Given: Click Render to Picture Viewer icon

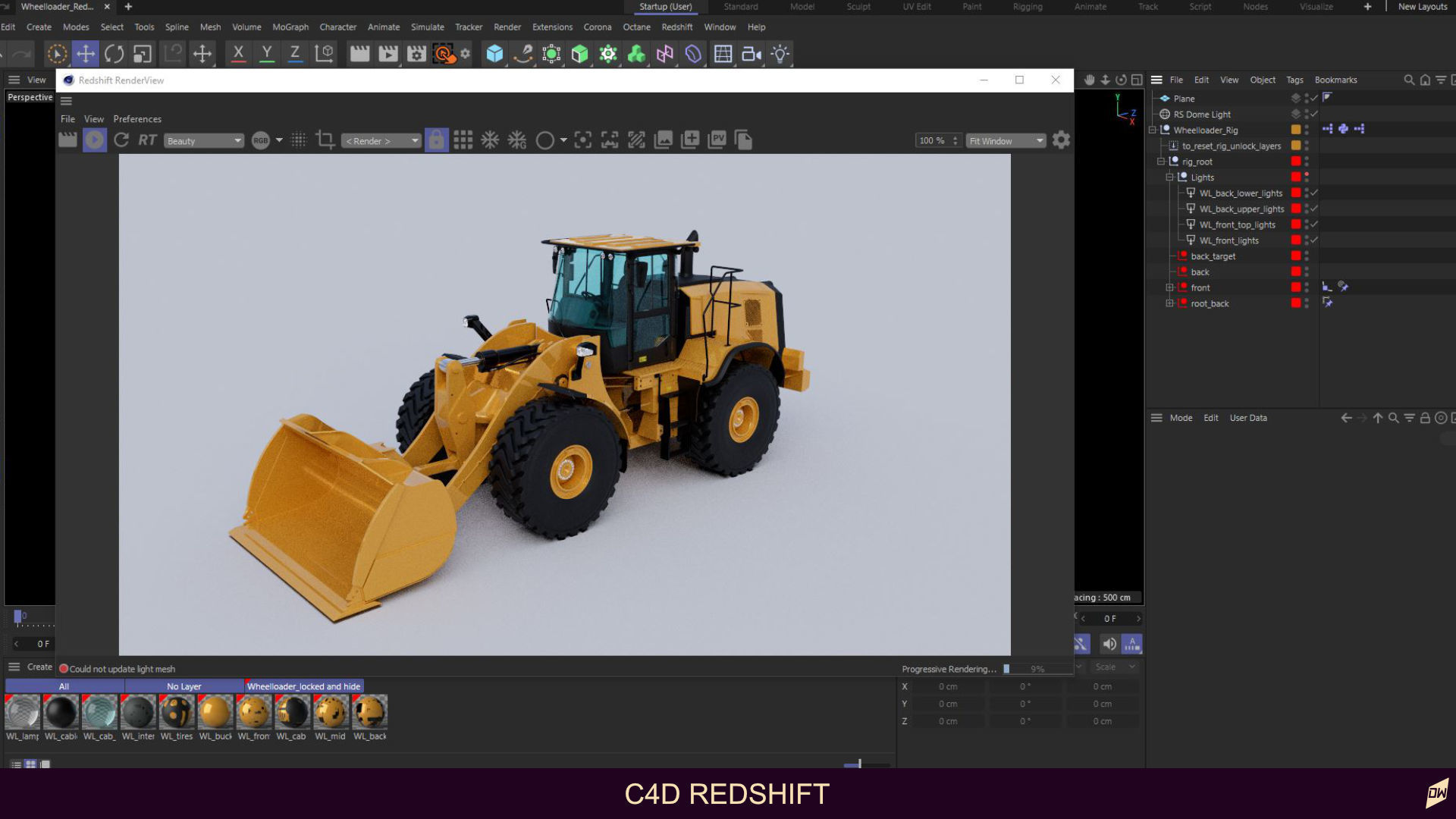Looking at the screenshot, I should click(x=388, y=54).
